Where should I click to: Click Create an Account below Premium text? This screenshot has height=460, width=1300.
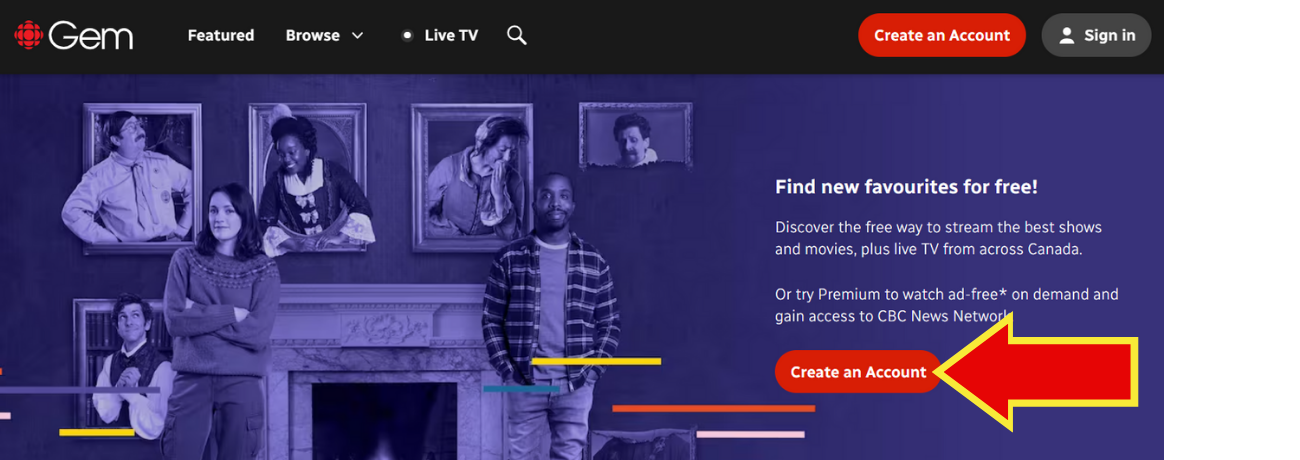click(x=858, y=371)
